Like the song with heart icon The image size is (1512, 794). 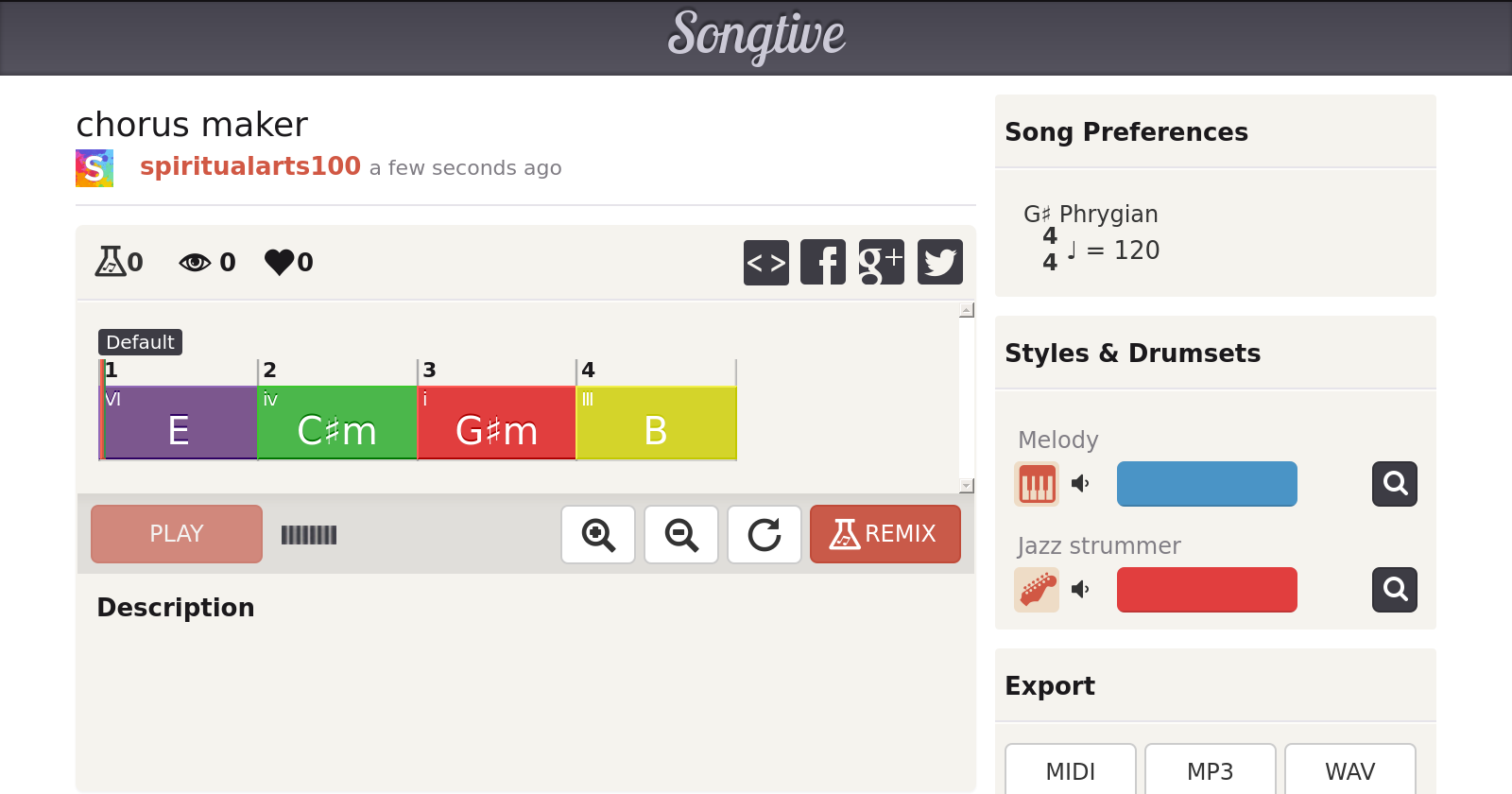[x=280, y=262]
